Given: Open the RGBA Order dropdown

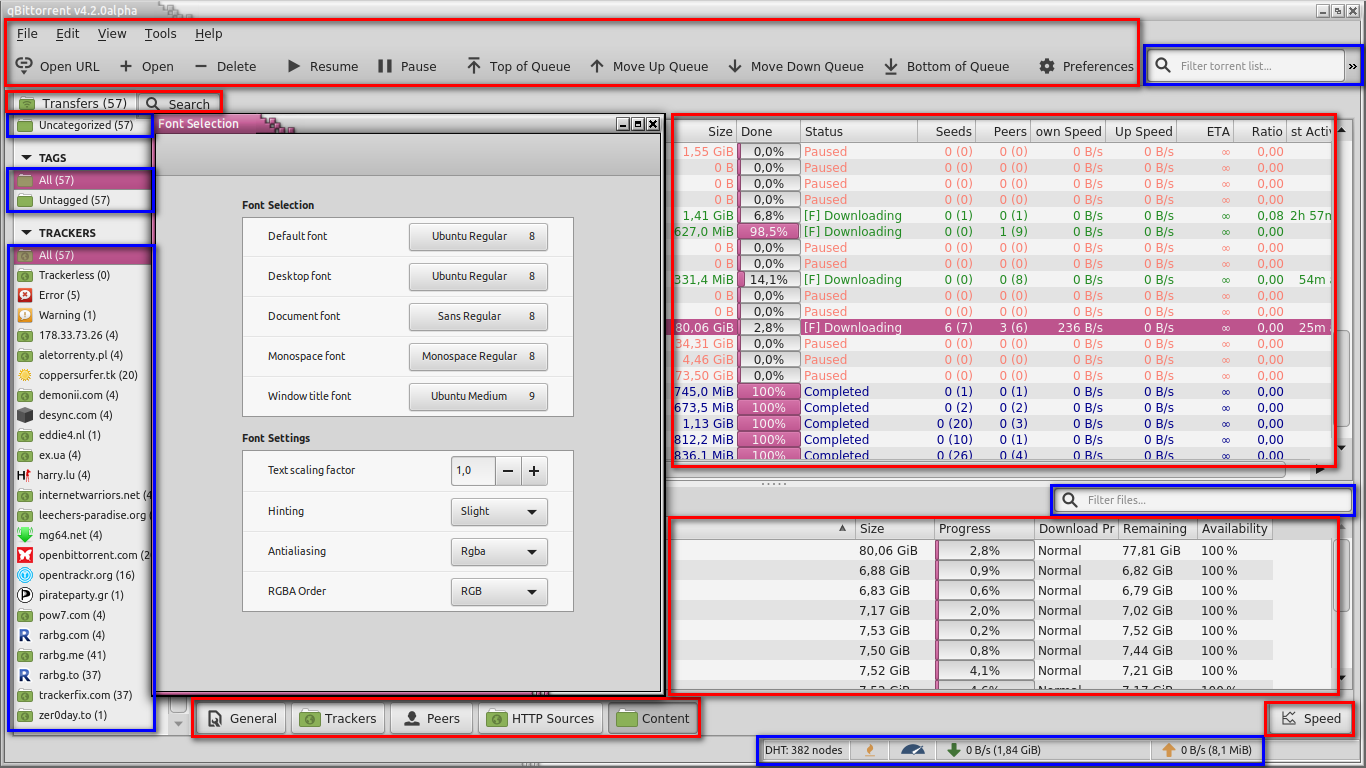Looking at the screenshot, I should [499, 592].
